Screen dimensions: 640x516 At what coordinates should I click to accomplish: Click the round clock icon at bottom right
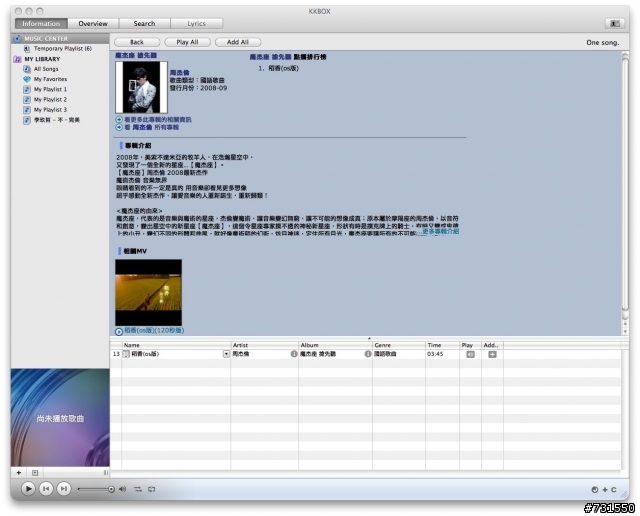595,489
